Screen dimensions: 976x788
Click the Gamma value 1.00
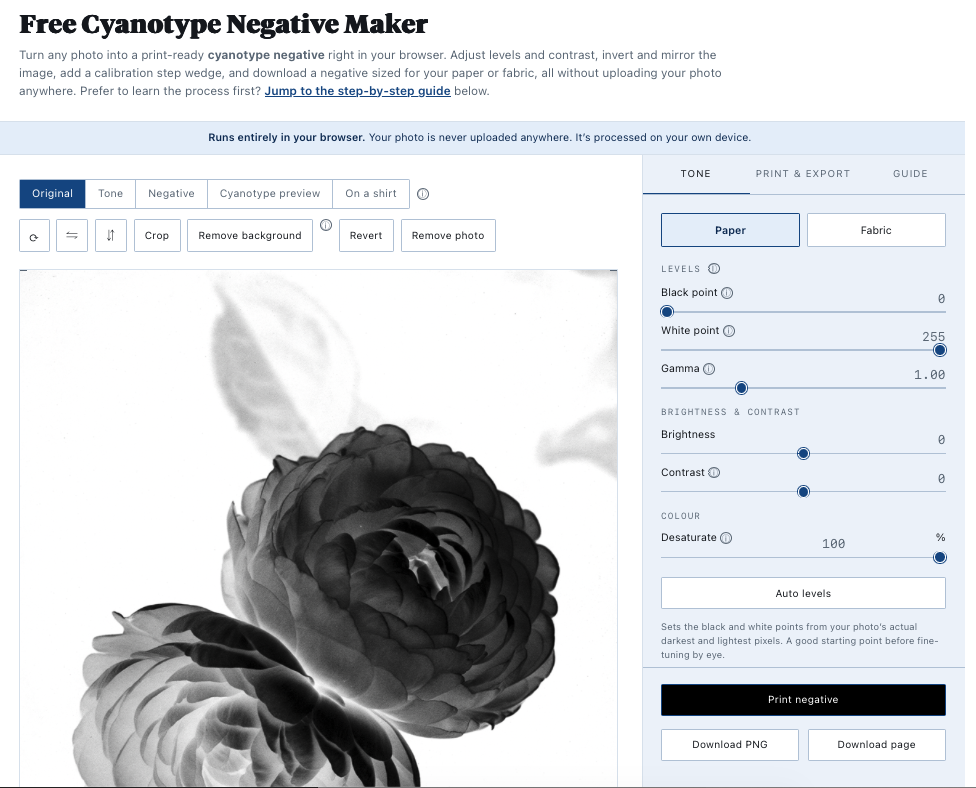click(x=929, y=375)
